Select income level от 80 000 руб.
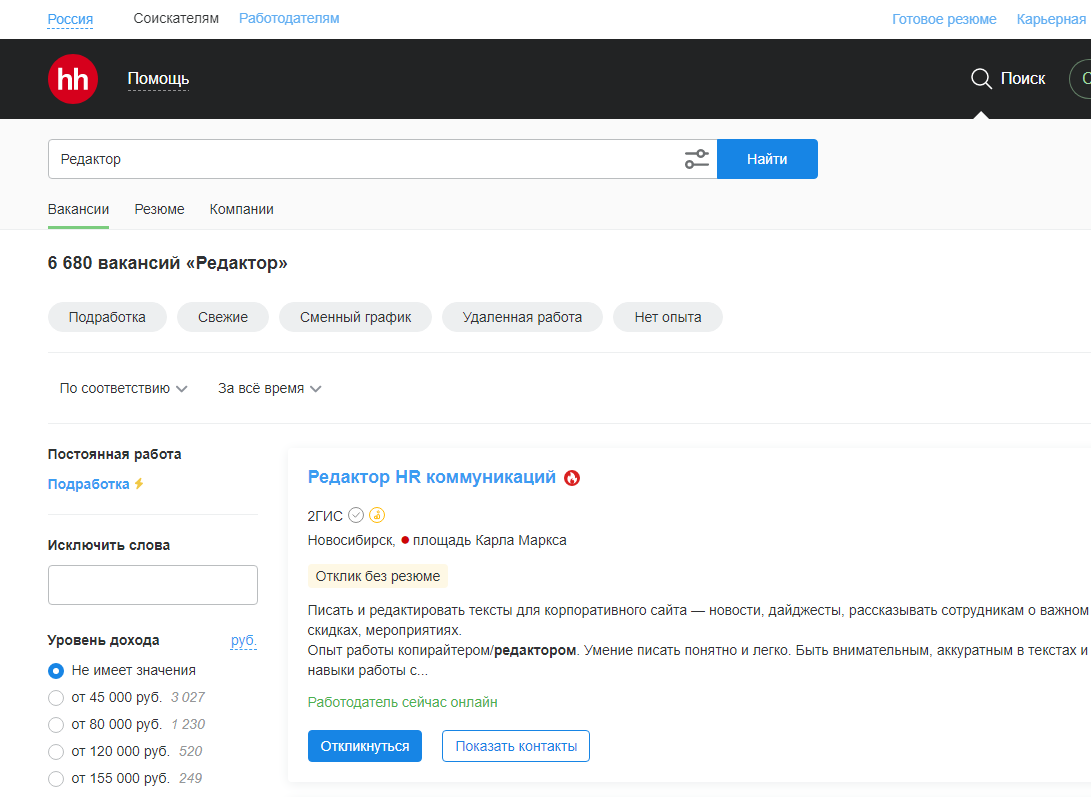Viewport: 1091px width, 797px height. point(56,724)
